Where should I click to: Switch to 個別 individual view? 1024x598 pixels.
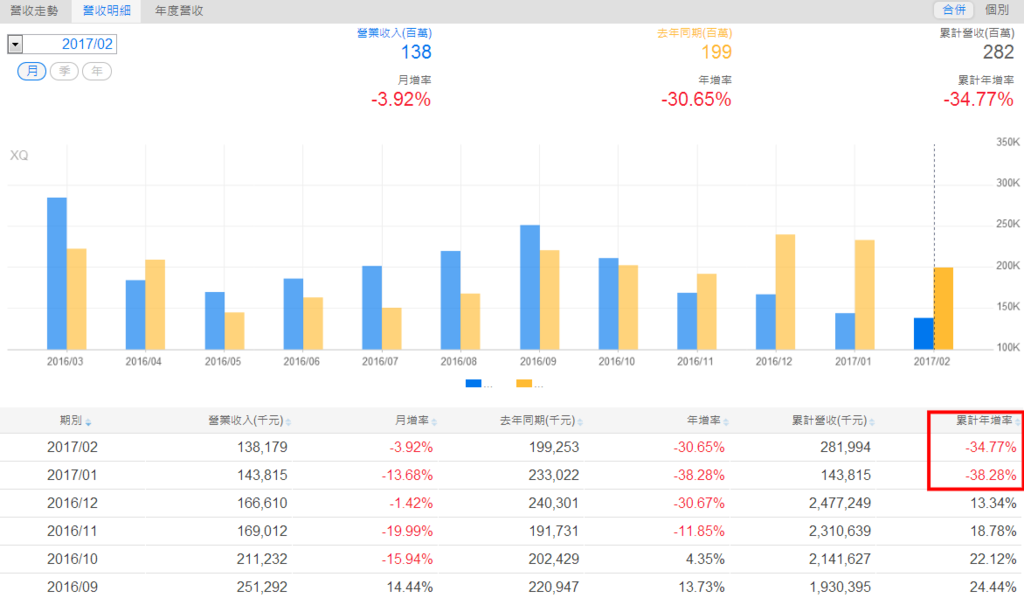click(x=997, y=10)
